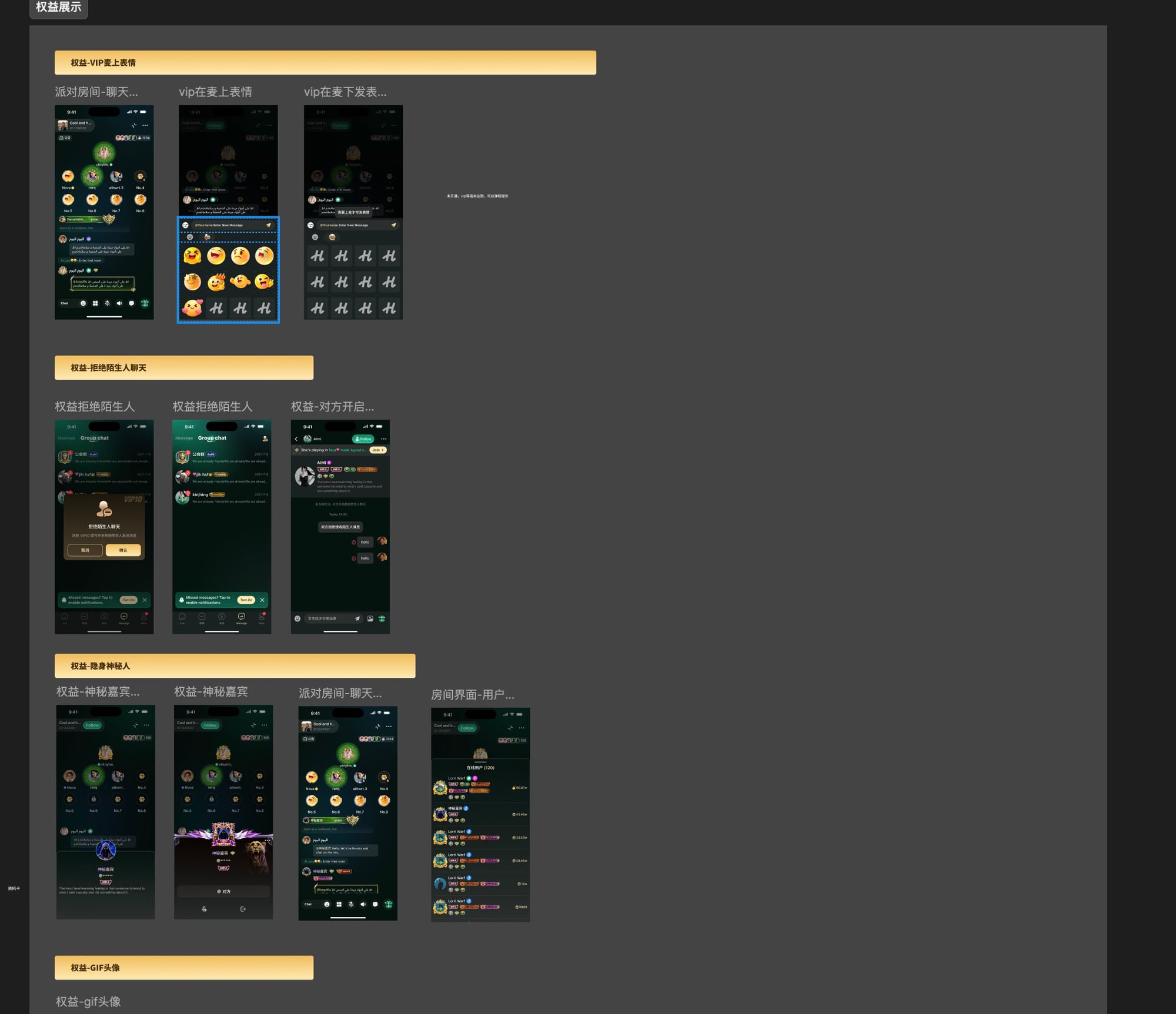Click the back arrow in the Aimi chat mockup
The image size is (1176, 1014).
[296, 439]
